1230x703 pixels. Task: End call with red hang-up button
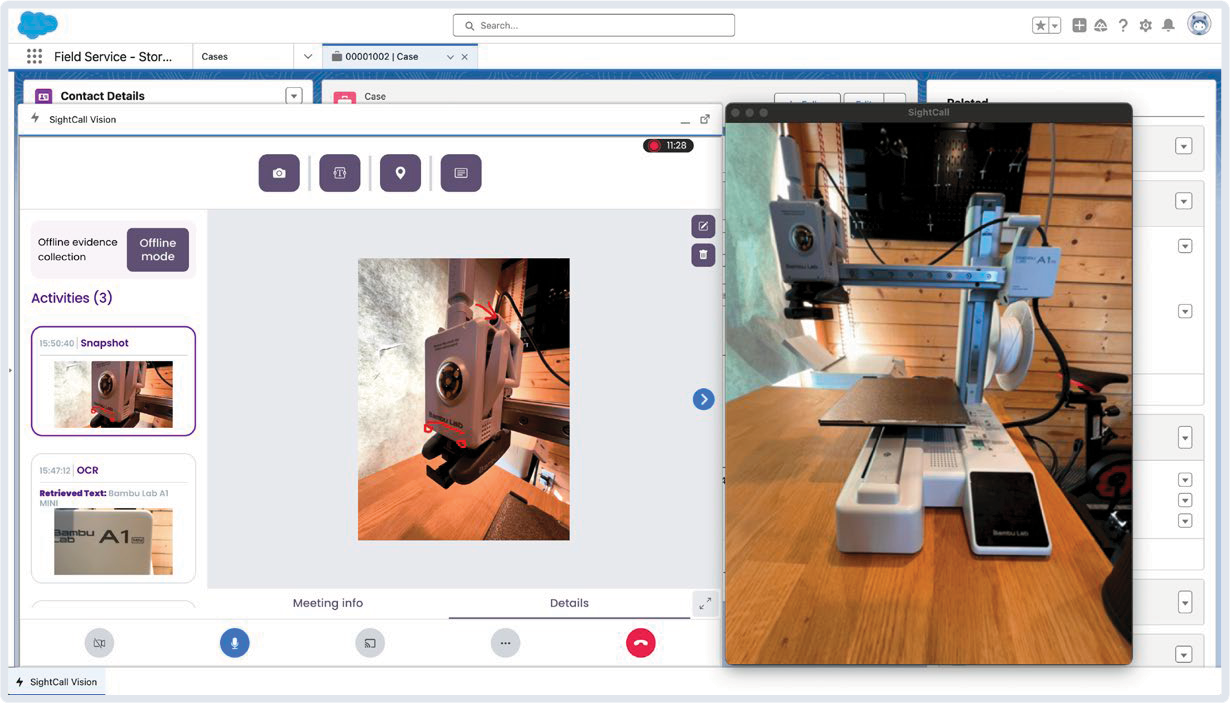click(640, 643)
